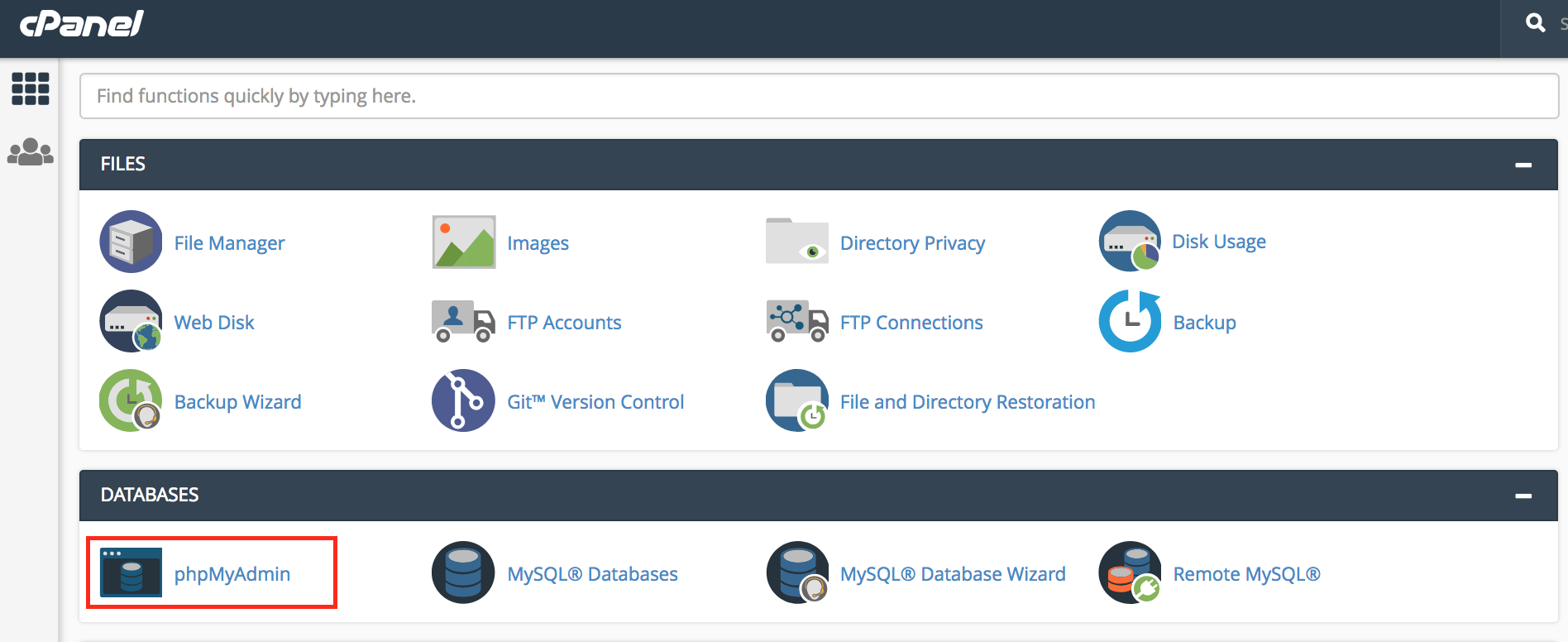
Task: Open the Remote MySQL icon
Action: click(x=1130, y=573)
